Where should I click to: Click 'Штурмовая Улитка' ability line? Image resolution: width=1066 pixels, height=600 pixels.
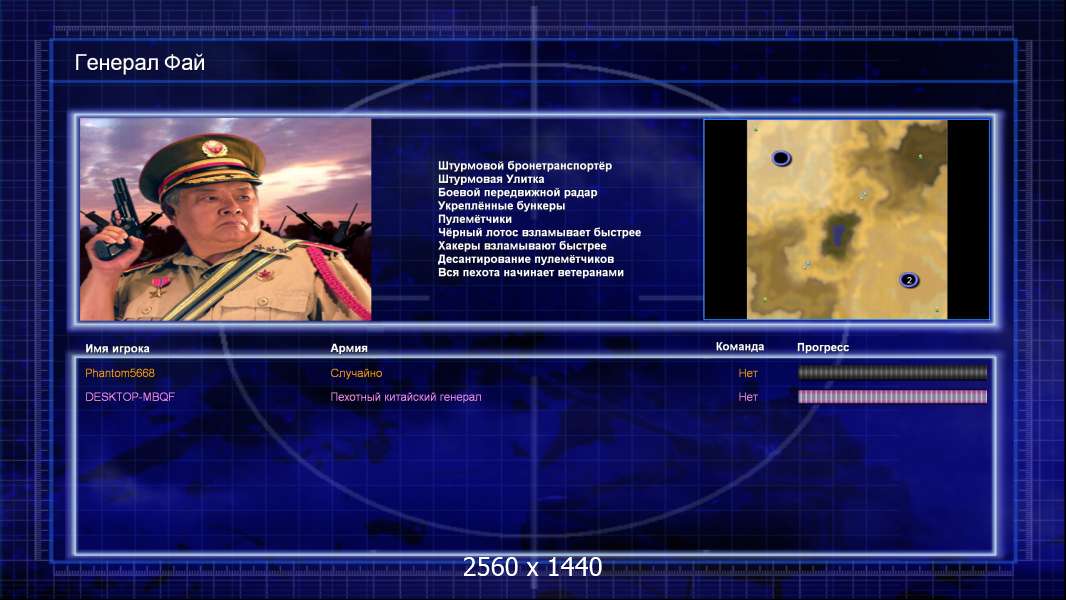[x=491, y=179]
